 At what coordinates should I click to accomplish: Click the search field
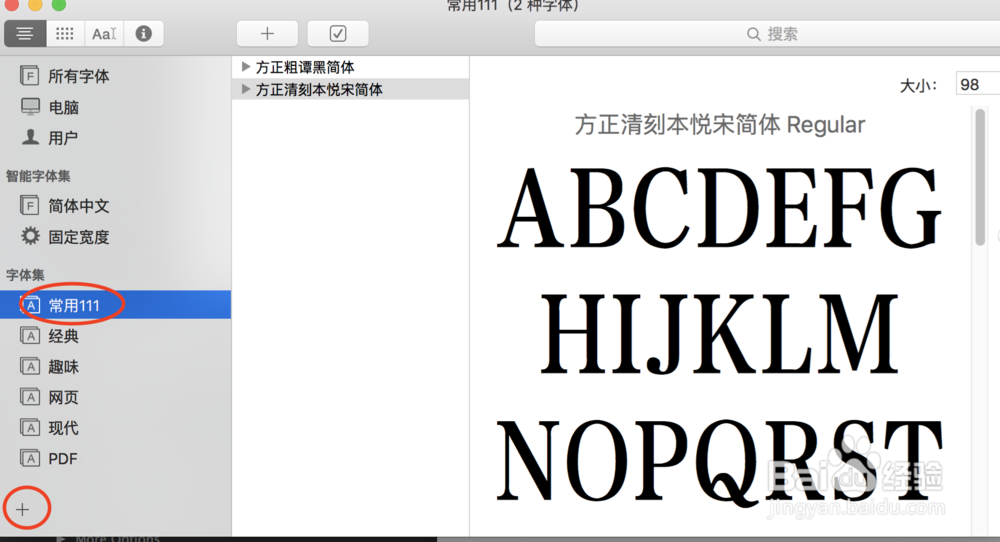point(767,34)
